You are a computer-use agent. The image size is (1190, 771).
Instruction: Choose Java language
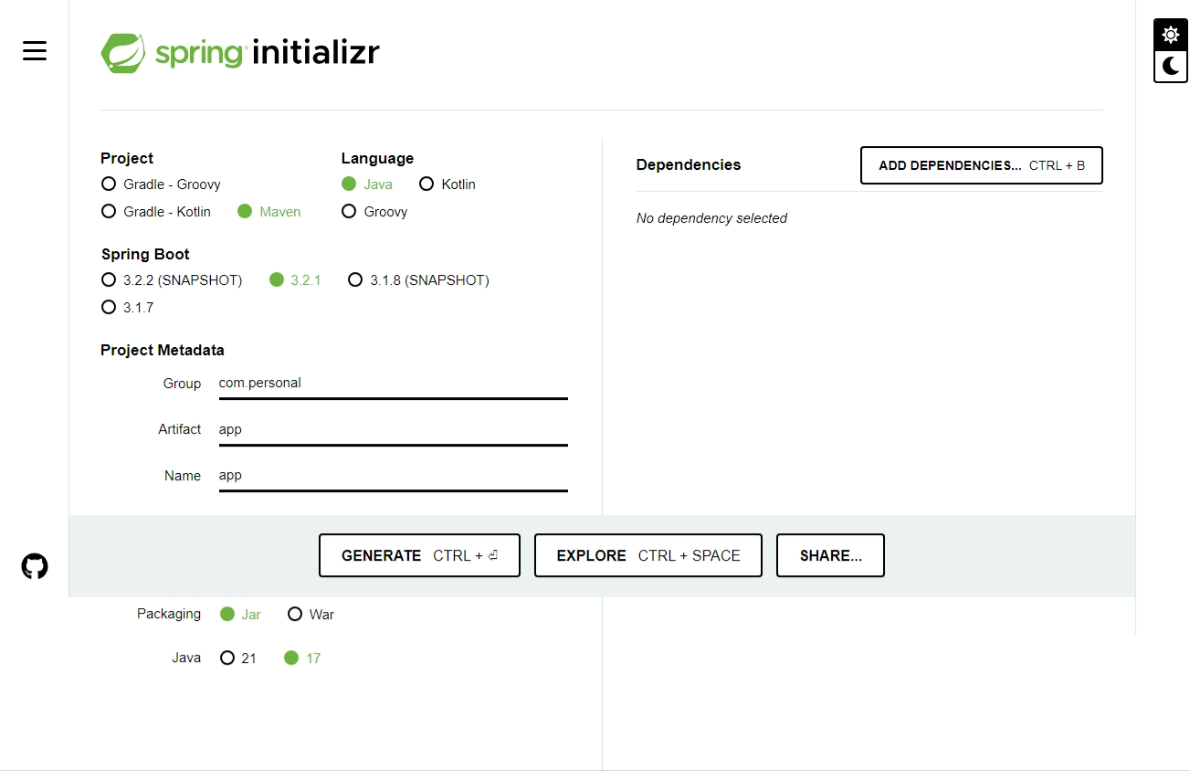tap(367, 184)
